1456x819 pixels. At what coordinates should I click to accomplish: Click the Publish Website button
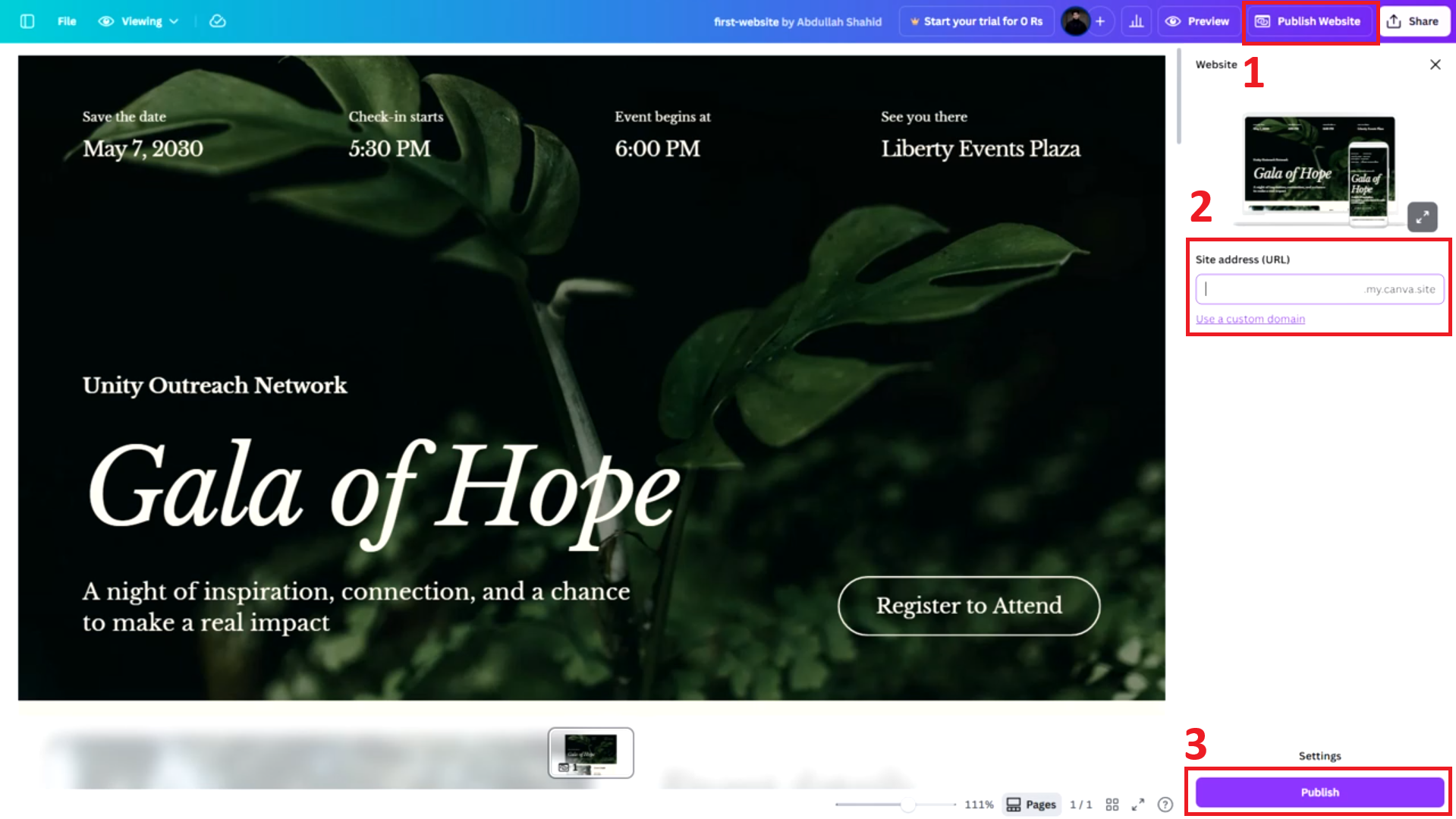tap(1310, 21)
